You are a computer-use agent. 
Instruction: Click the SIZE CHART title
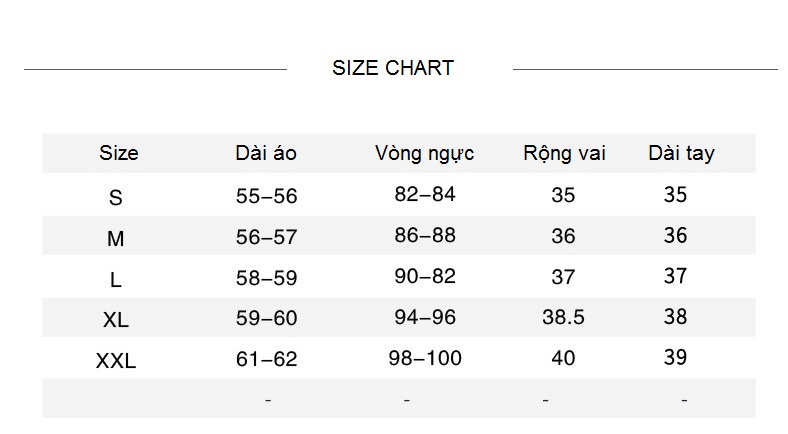pyautogui.click(x=393, y=68)
